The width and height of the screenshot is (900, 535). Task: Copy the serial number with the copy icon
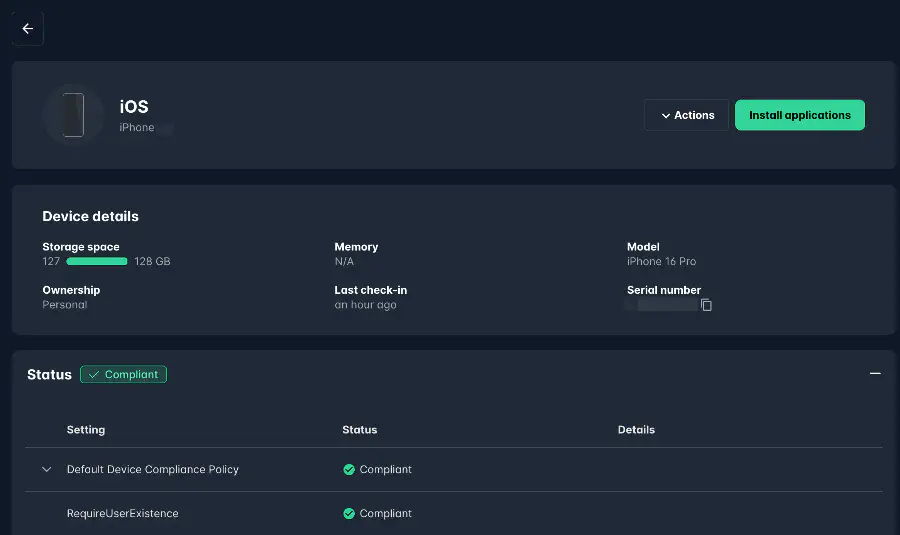[706, 305]
